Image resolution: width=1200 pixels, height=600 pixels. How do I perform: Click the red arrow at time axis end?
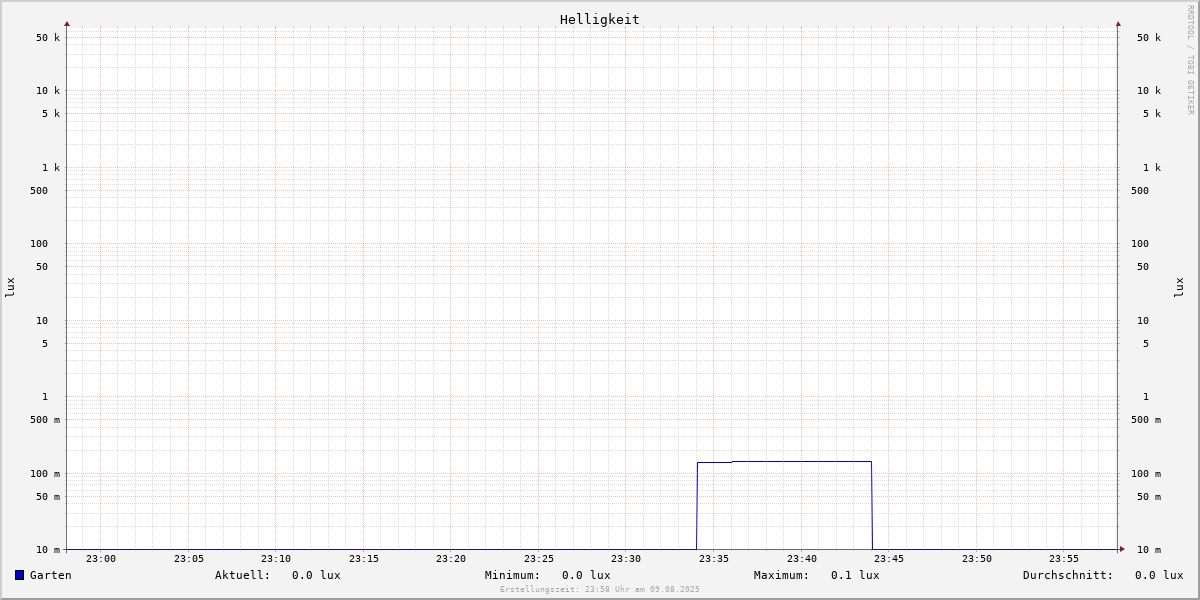[x=1122, y=549]
